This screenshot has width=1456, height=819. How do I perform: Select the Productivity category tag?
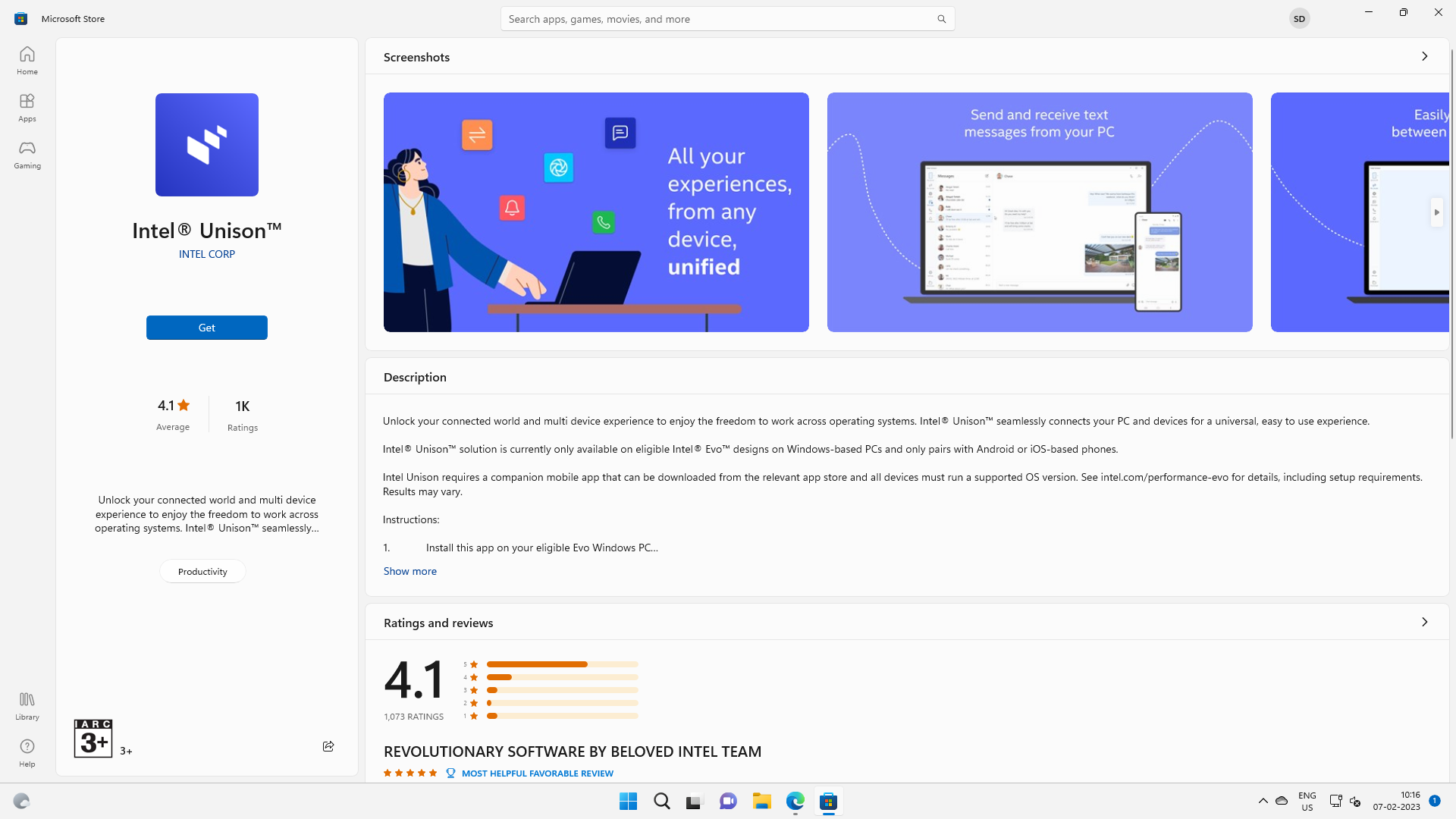pos(202,571)
